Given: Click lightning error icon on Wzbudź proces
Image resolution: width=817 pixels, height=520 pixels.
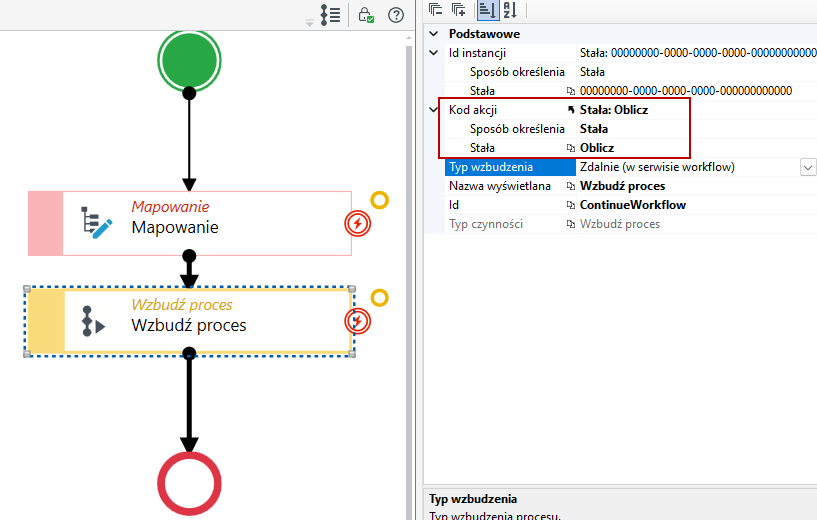Looking at the screenshot, I should [x=357, y=321].
